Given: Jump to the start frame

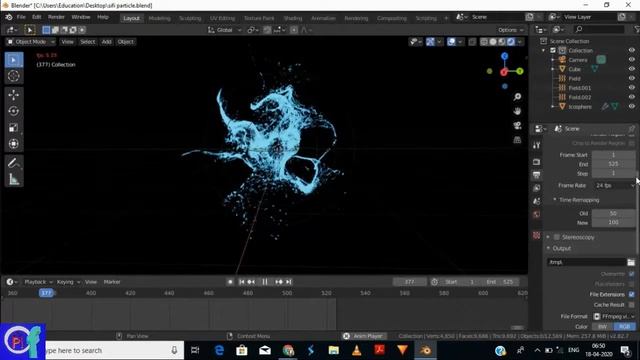Looking at the screenshot, I should click(242, 282).
